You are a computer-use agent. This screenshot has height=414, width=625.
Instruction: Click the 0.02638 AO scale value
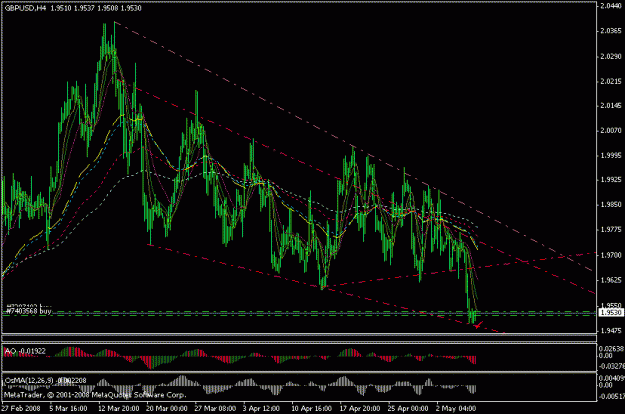[x=611, y=349]
